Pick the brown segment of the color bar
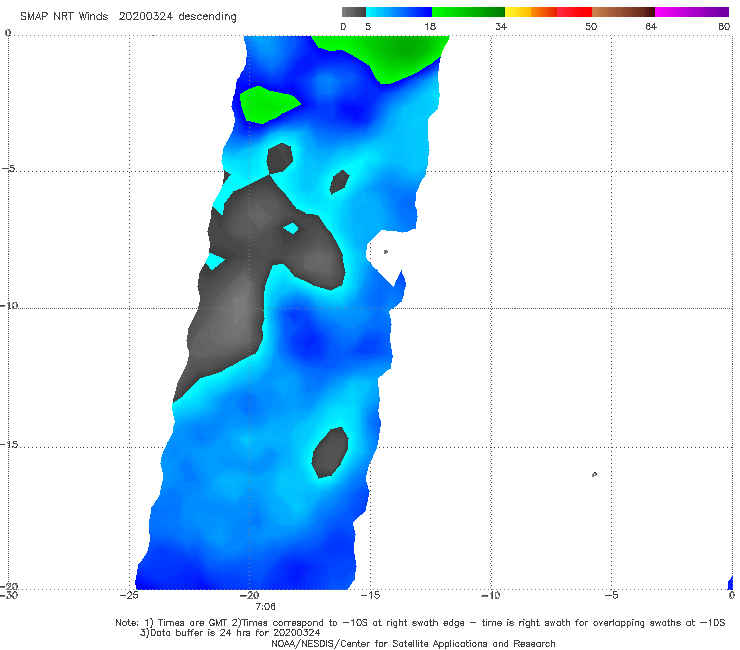740x650 pixels. click(623, 12)
